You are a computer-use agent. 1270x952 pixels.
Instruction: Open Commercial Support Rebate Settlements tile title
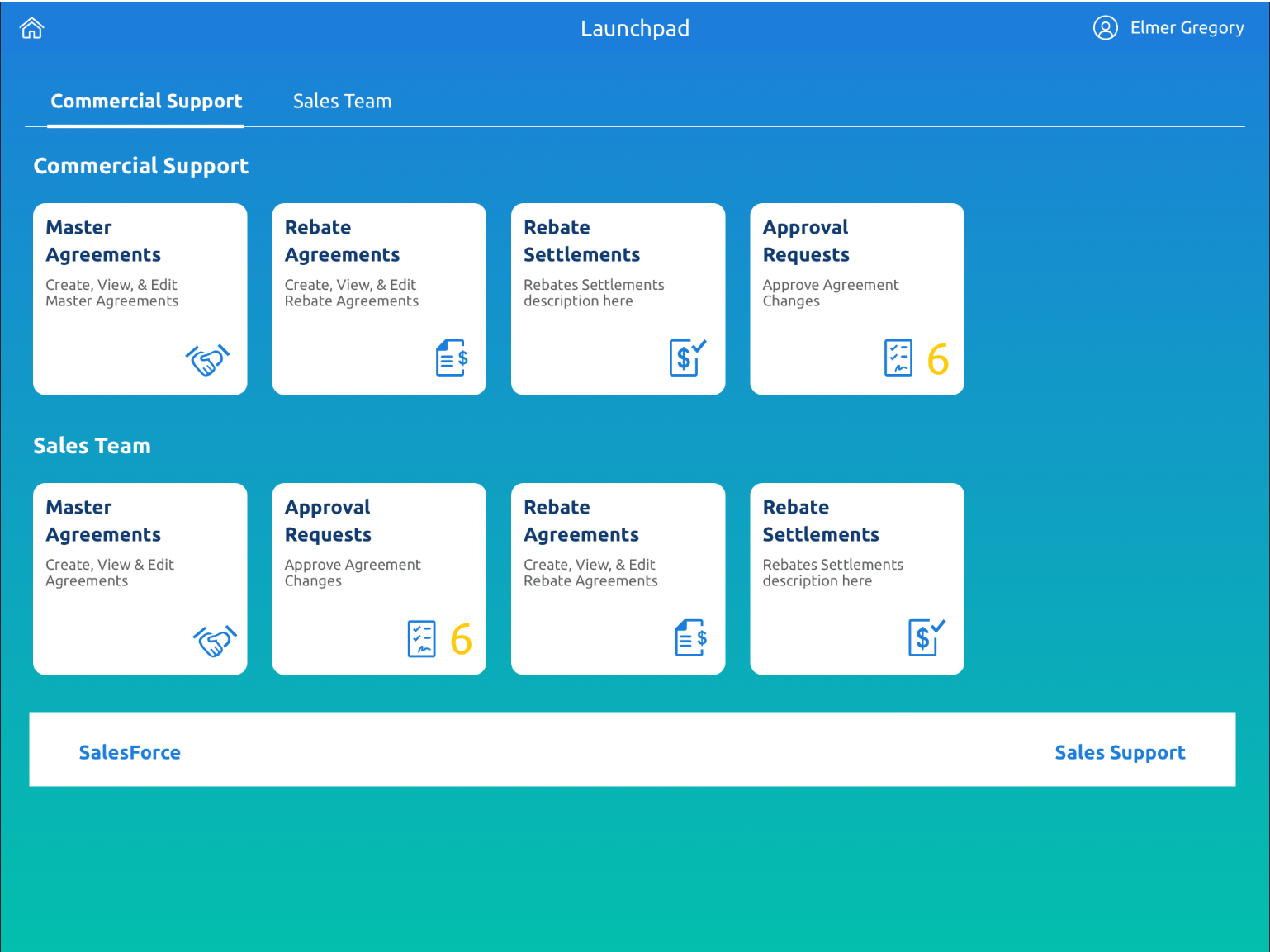click(x=581, y=241)
